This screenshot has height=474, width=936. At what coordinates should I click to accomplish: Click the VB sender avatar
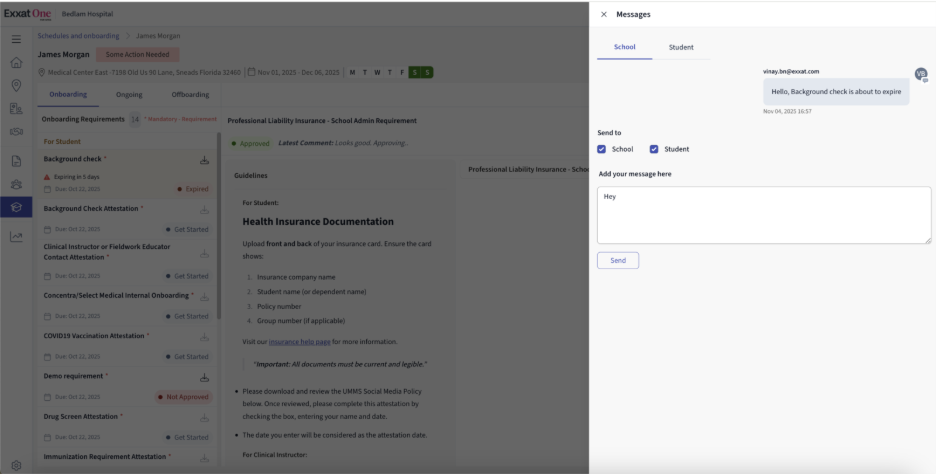[x=921, y=74]
